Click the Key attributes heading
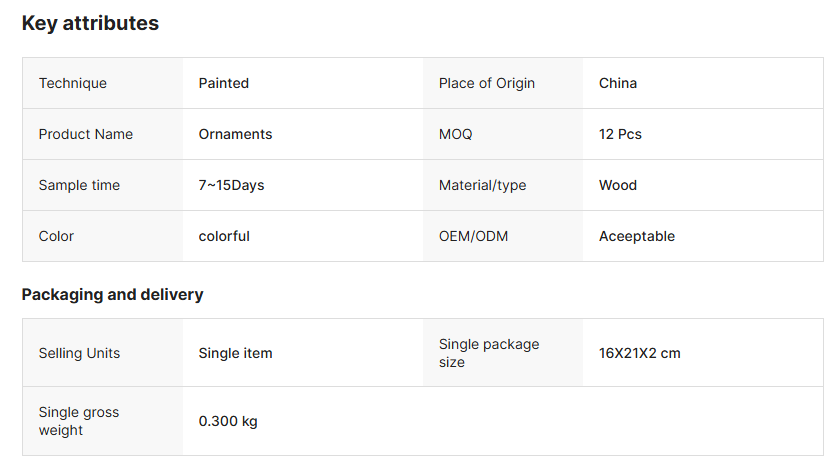The image size is (832, 464). pos(90,23)
